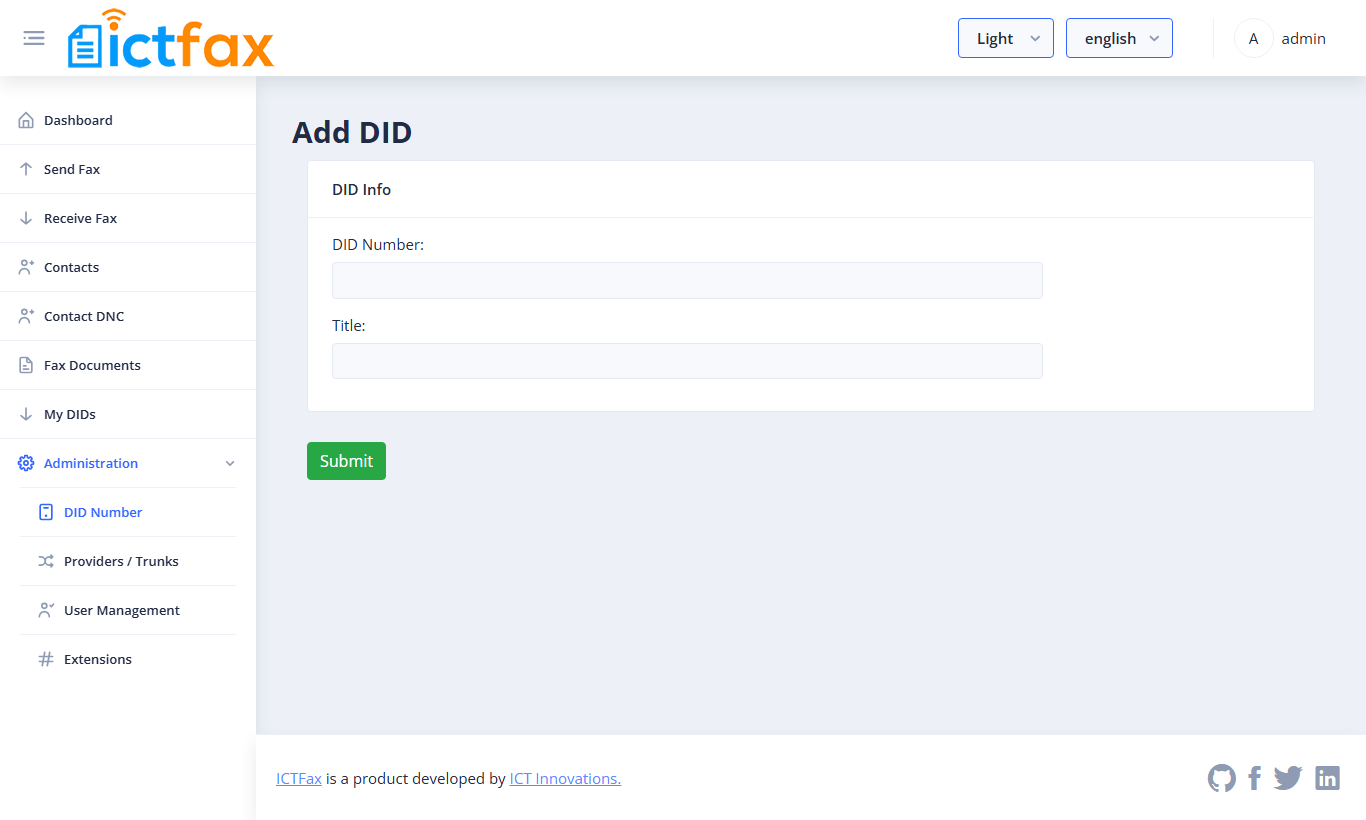Click the "DID Info" card heading

[x=361, y=189]
